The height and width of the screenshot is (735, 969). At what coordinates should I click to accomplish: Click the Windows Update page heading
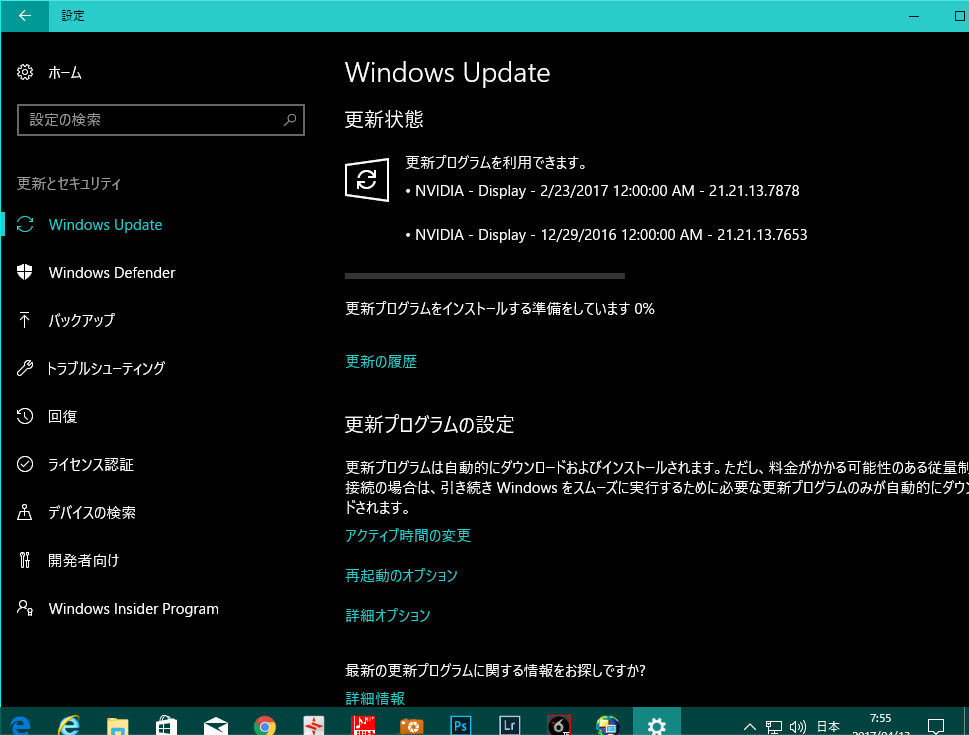(x=447, y=72)
